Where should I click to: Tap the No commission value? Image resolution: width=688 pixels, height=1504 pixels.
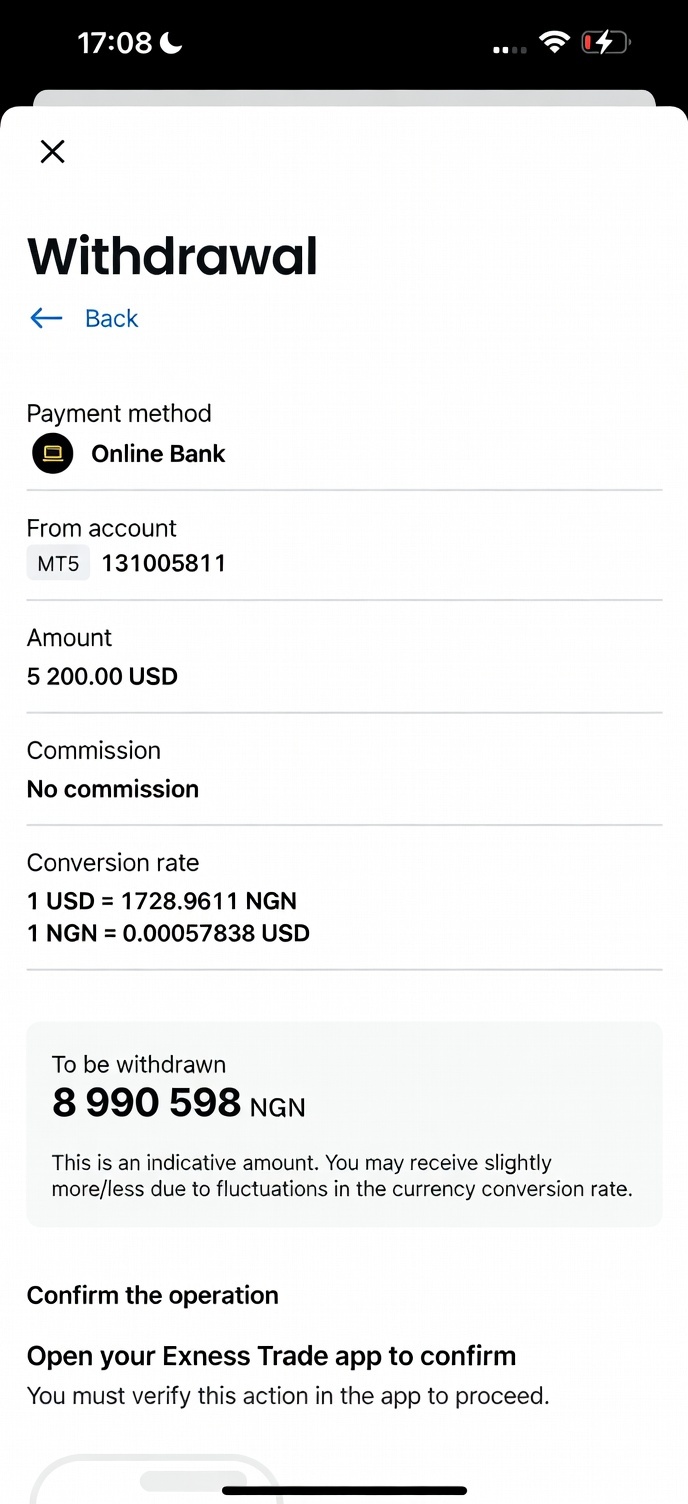click(113, 789)
